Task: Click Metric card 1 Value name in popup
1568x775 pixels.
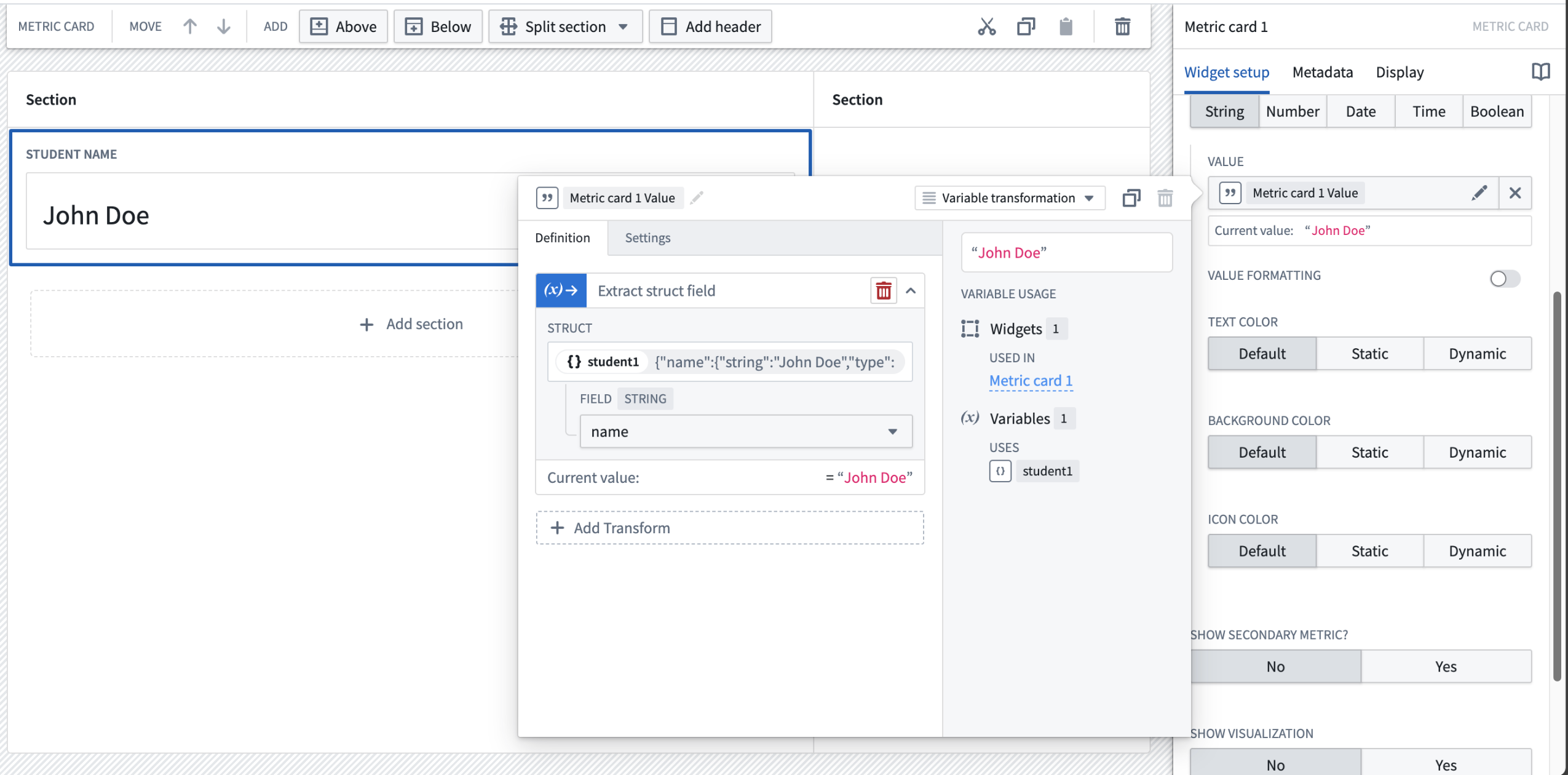Action: click(x=622, y=198)
